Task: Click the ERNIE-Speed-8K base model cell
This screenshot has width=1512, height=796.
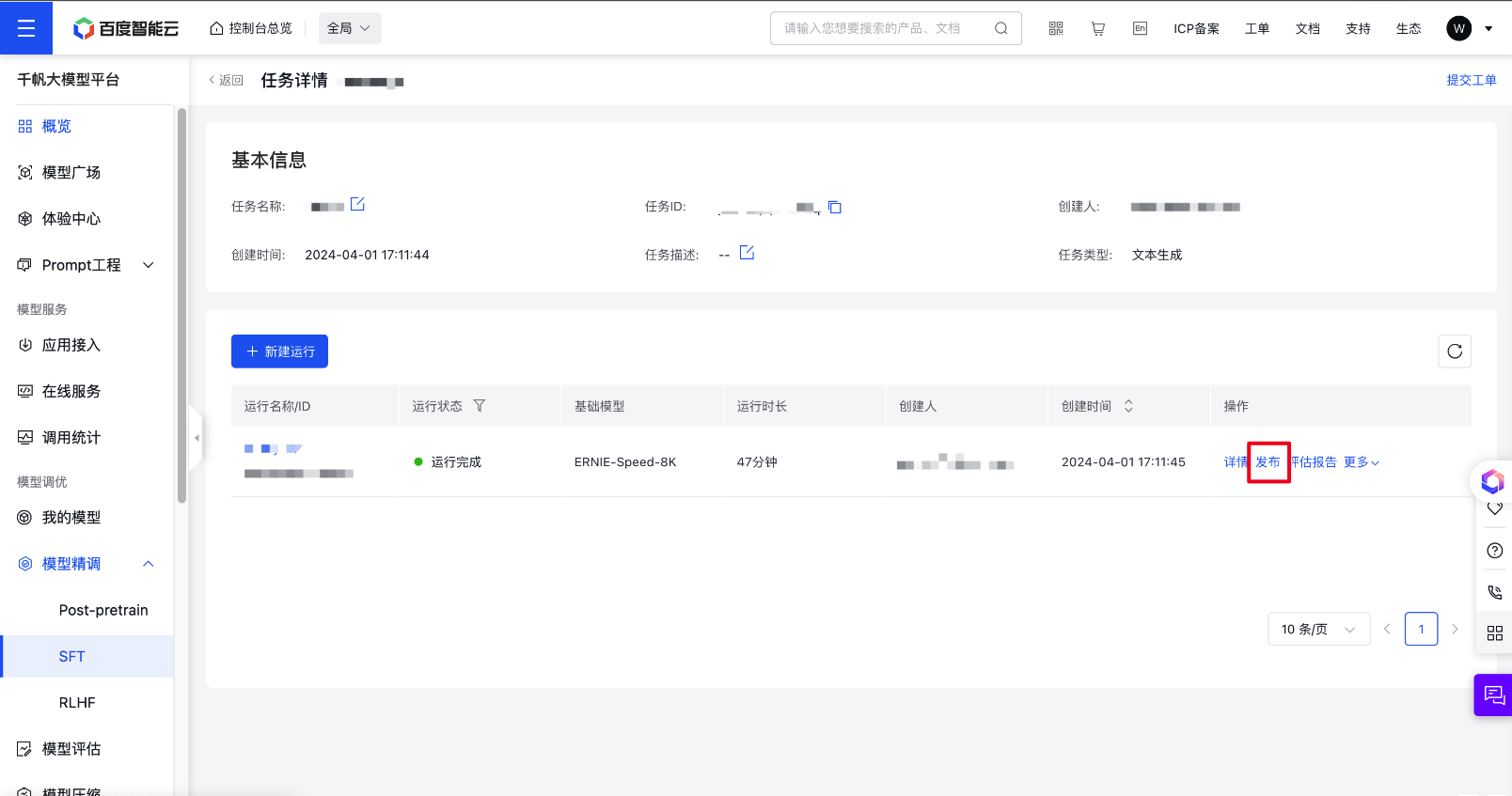Action: tap(625, 462)
